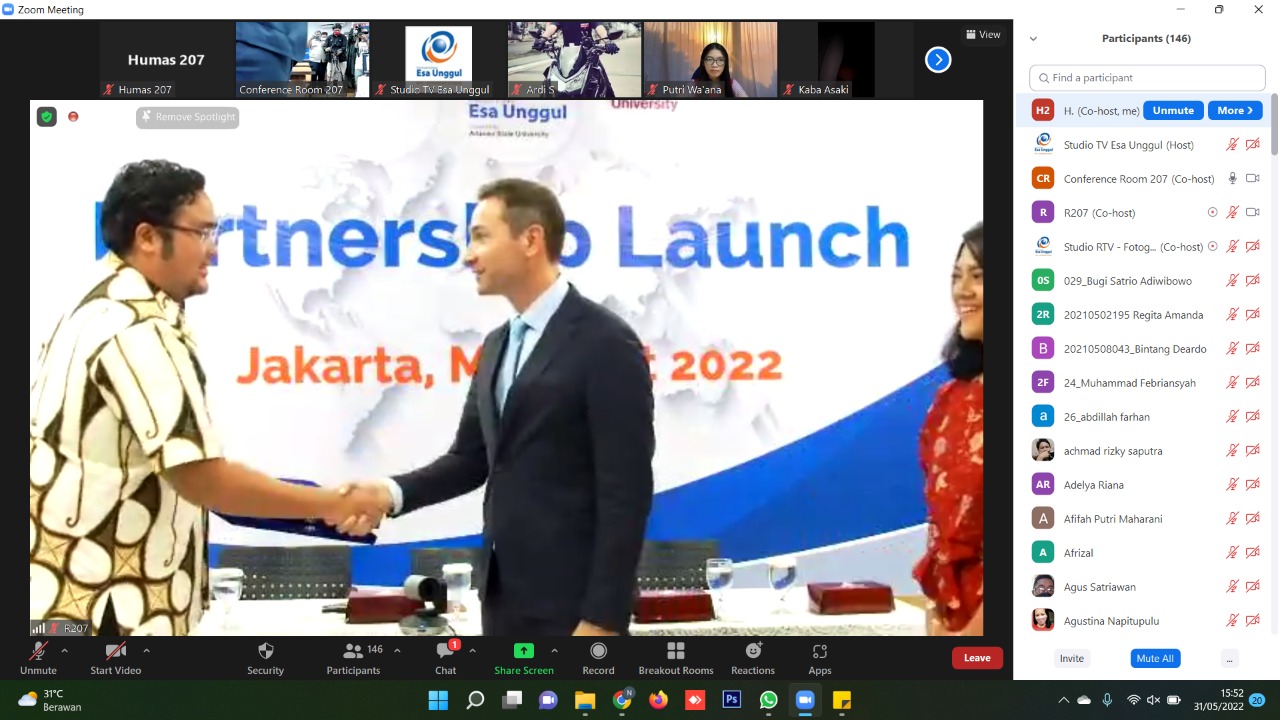Open the More menu for H. (Co-host, me)
This screenshot has height=720, width=1280.
click(x=1235, y=111)
